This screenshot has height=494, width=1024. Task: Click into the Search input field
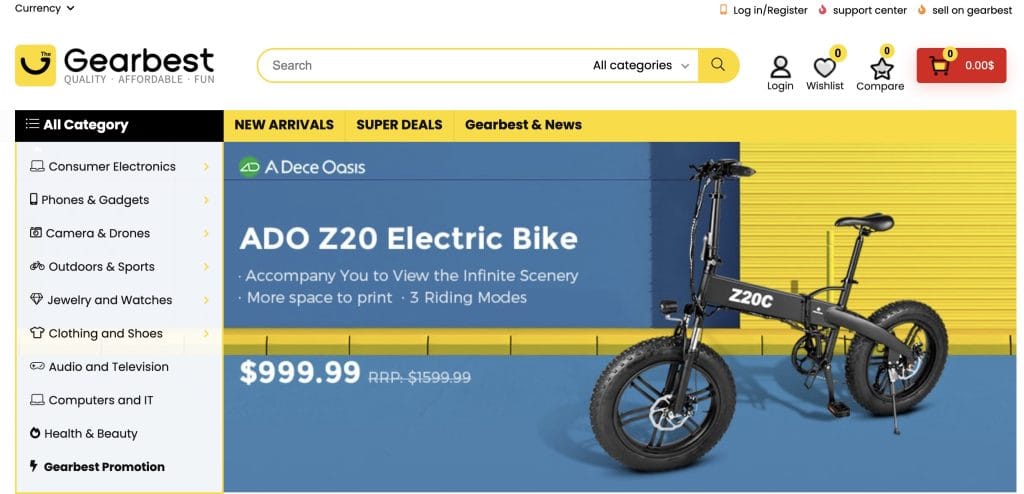tap(420, 65)
